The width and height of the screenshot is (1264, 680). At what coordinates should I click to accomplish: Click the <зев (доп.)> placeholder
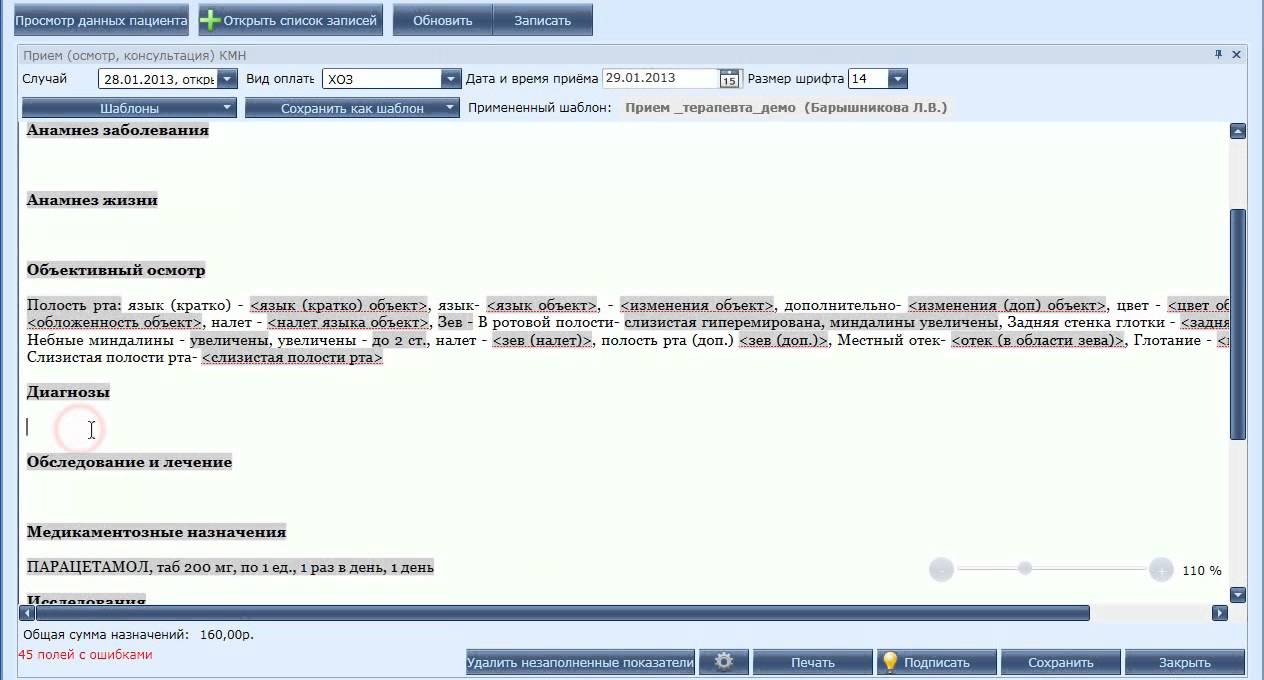coord(784,341)
